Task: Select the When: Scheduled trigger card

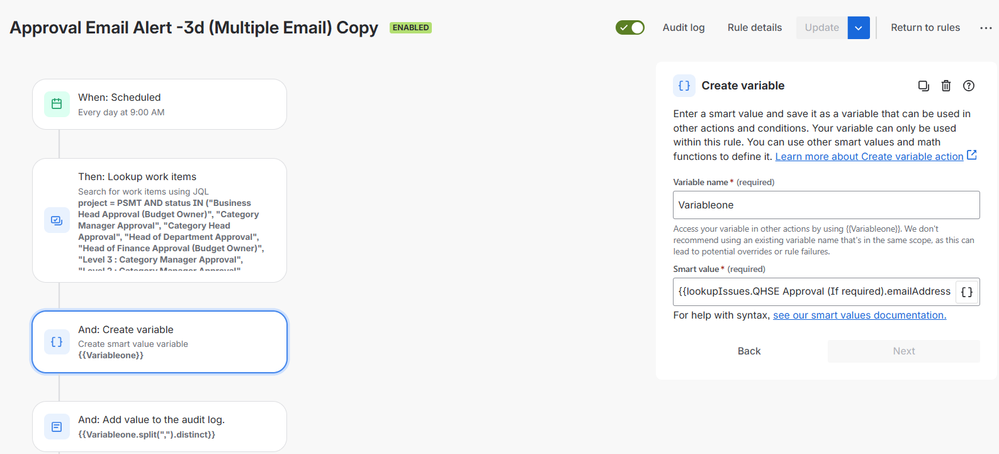Action: [159, 104]
